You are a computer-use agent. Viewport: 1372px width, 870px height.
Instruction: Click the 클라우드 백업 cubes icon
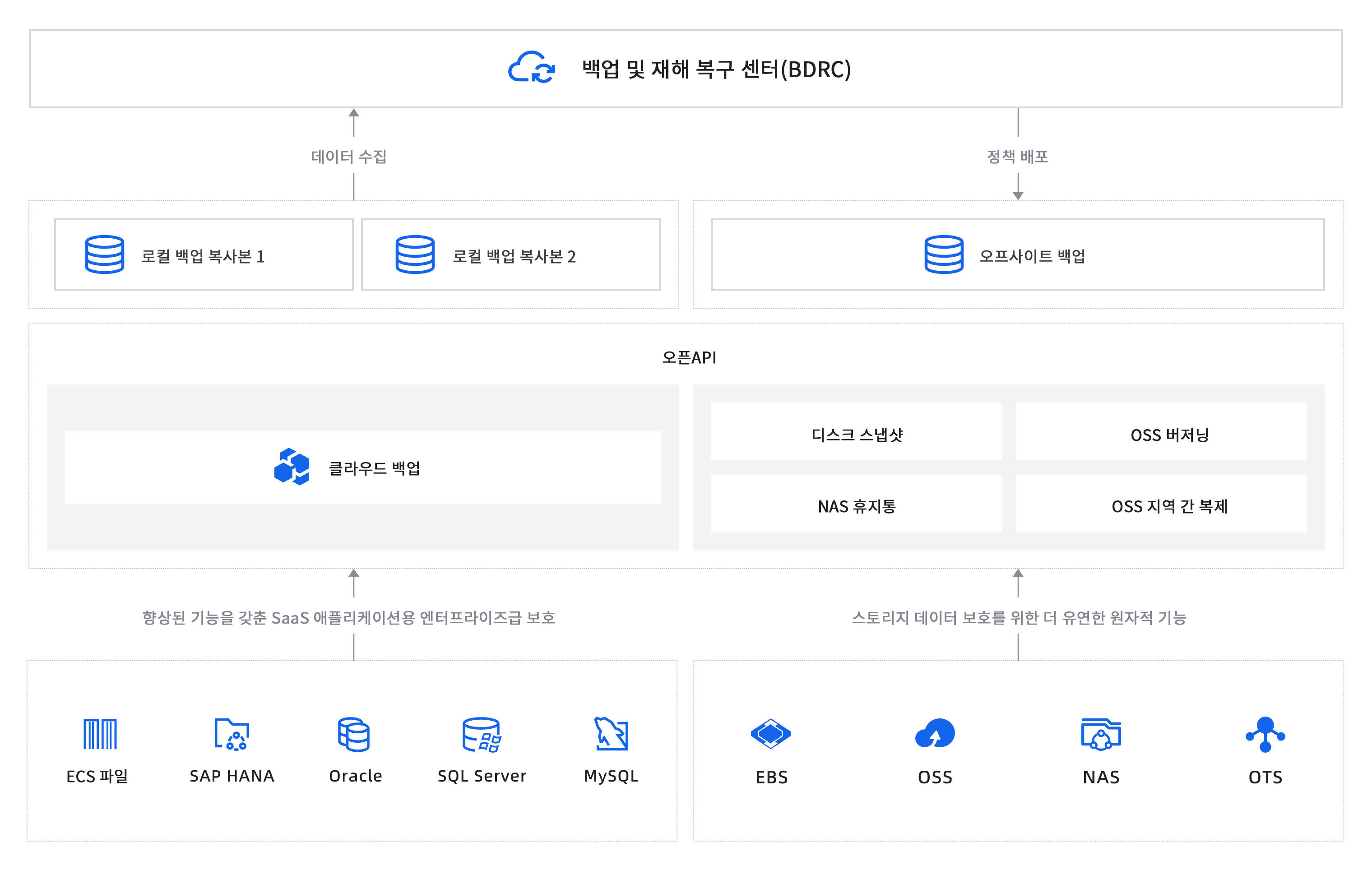point(291,467)
